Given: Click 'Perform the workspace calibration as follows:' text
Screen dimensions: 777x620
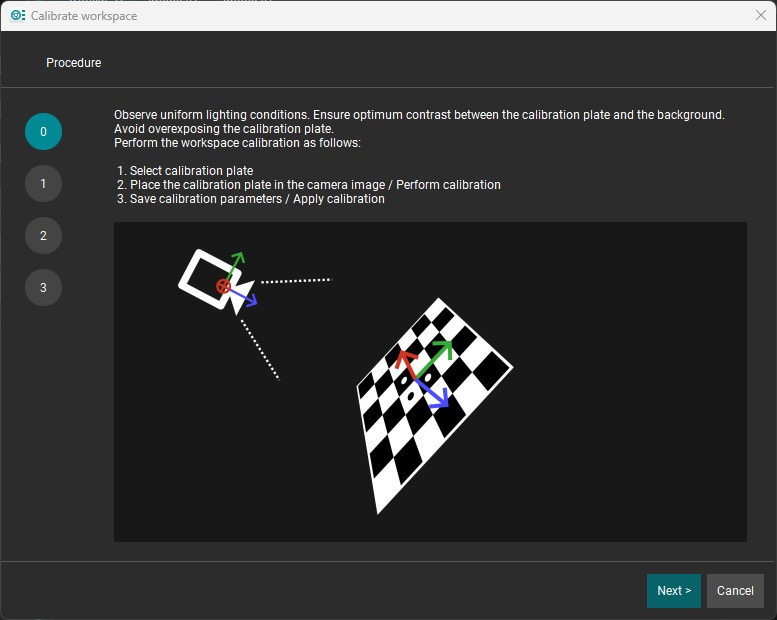Looking at the screenshot, I should (237, 143).
